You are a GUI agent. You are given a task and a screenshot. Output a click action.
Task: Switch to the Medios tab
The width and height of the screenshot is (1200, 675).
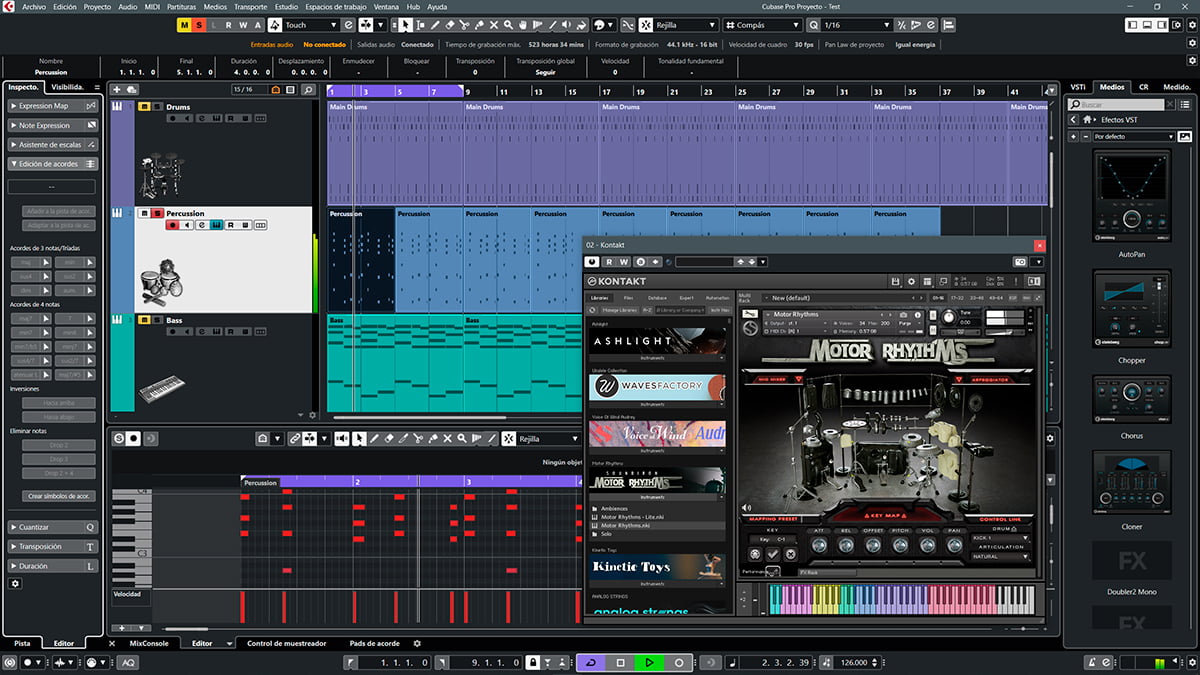pos(1112,87)
